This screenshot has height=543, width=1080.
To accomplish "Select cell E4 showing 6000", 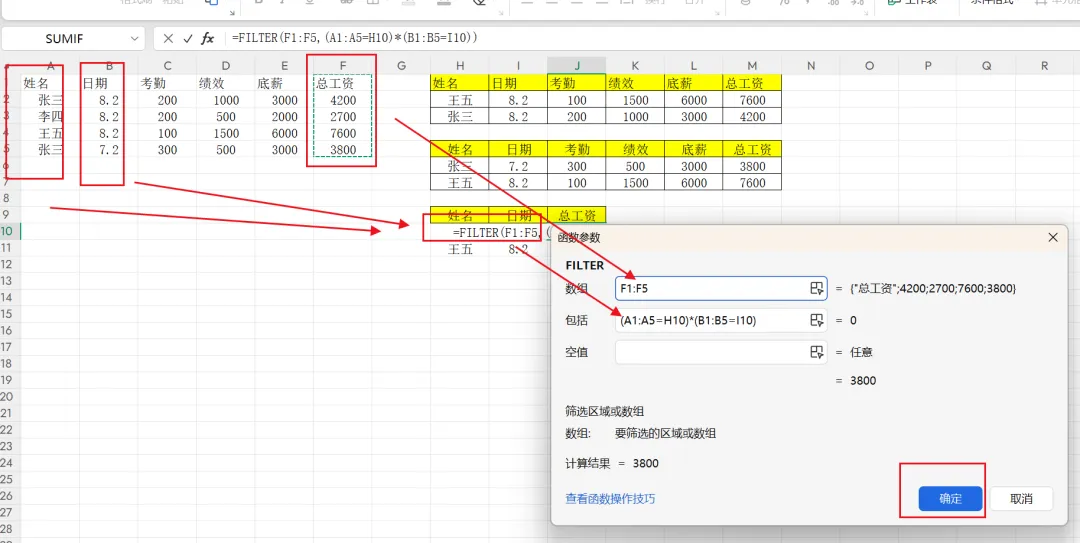I will point(284,133).
